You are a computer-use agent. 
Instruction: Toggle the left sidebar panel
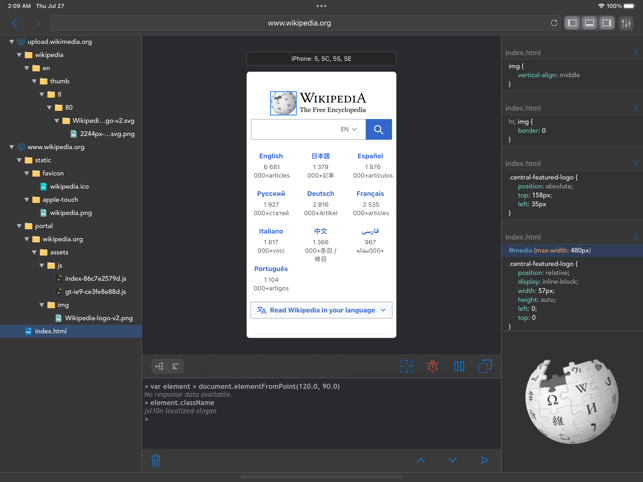[572, 23]
